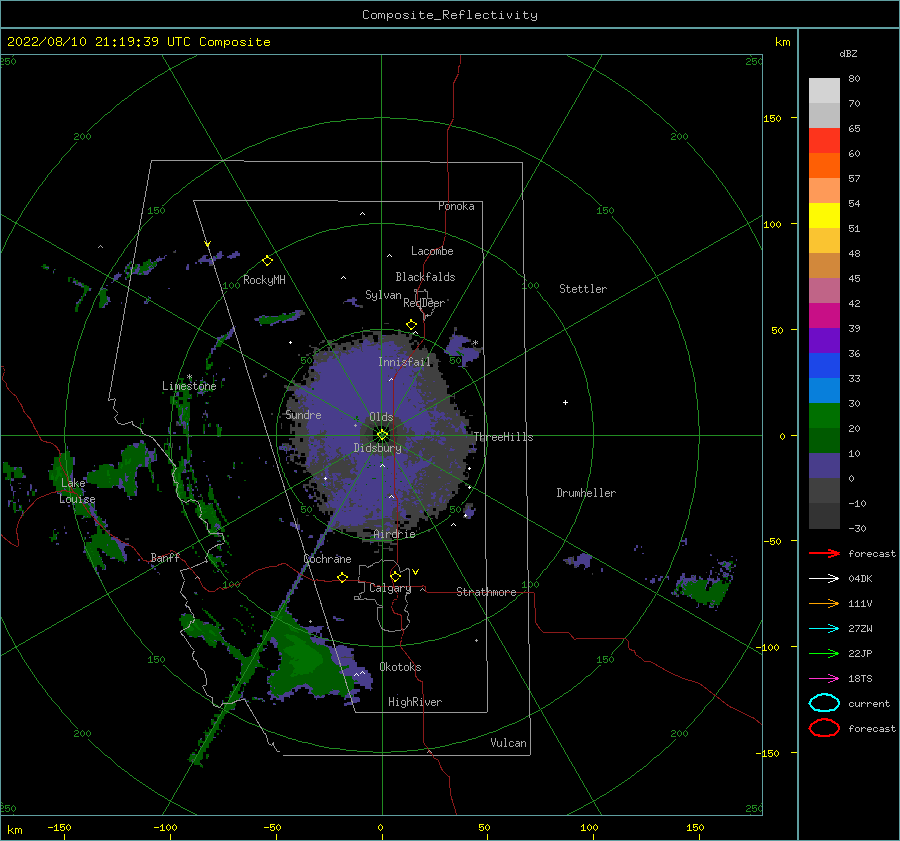
Task: Click the Innisfail label
Action: (404, 362)
